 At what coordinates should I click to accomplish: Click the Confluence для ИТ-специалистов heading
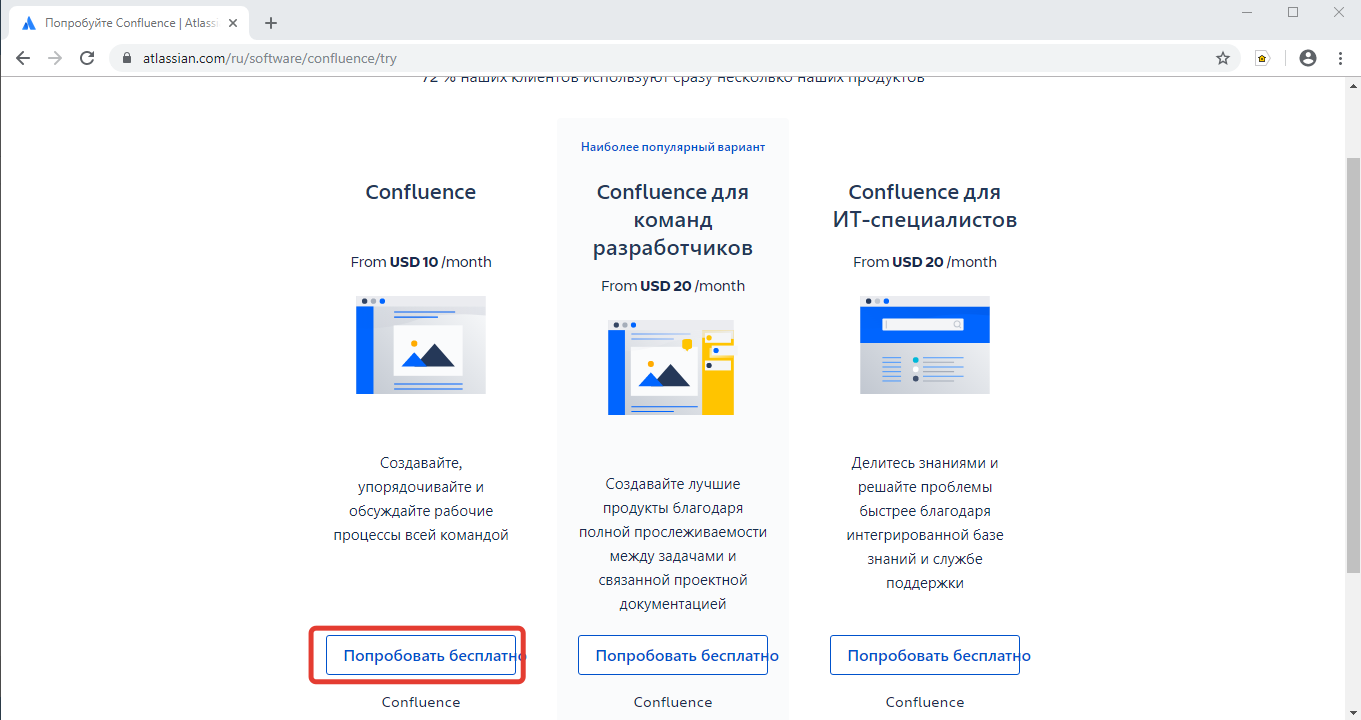coord(925,205)
